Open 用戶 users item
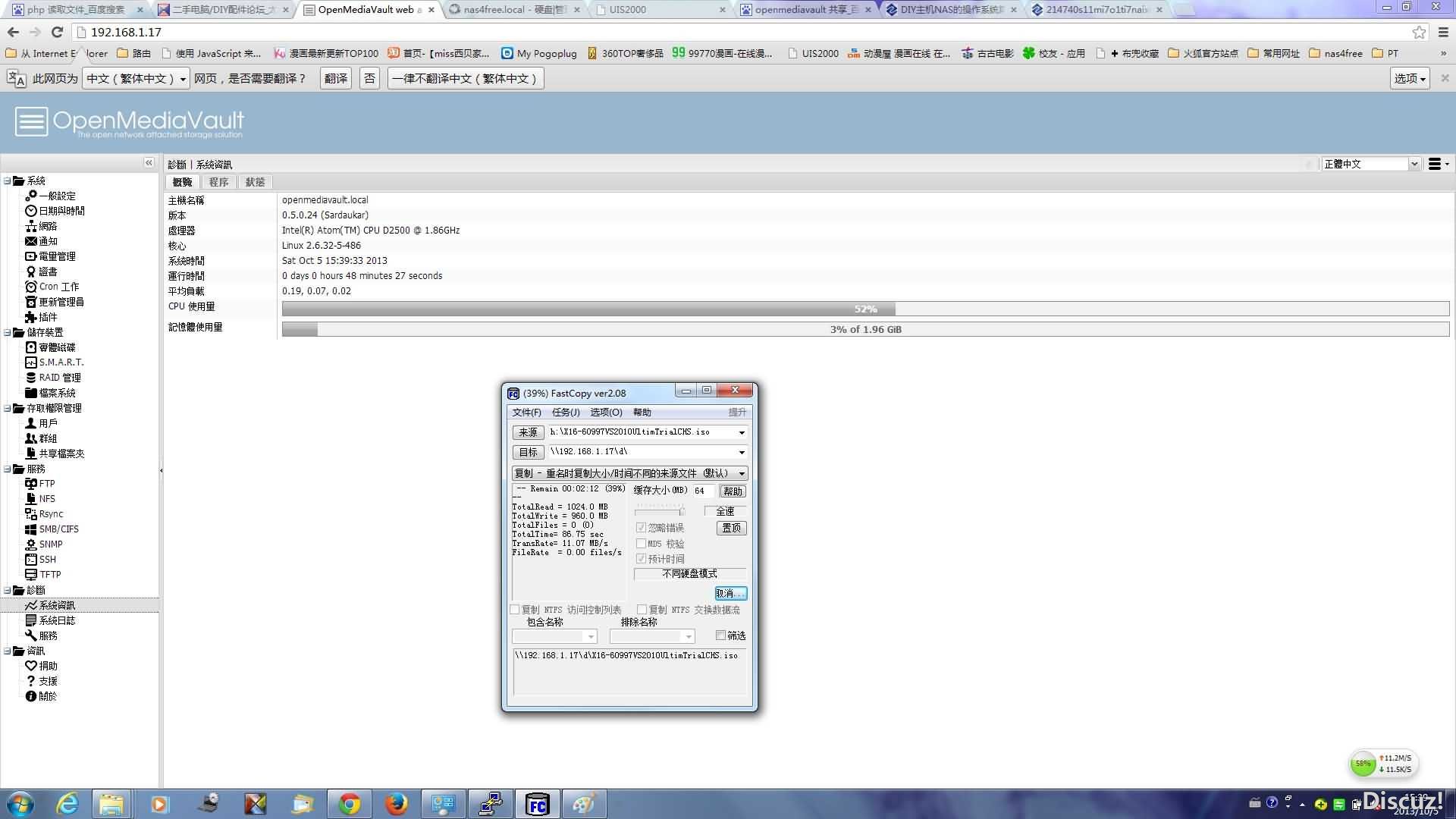Viewport: 1456px width, 819px height. pos(41,423)
